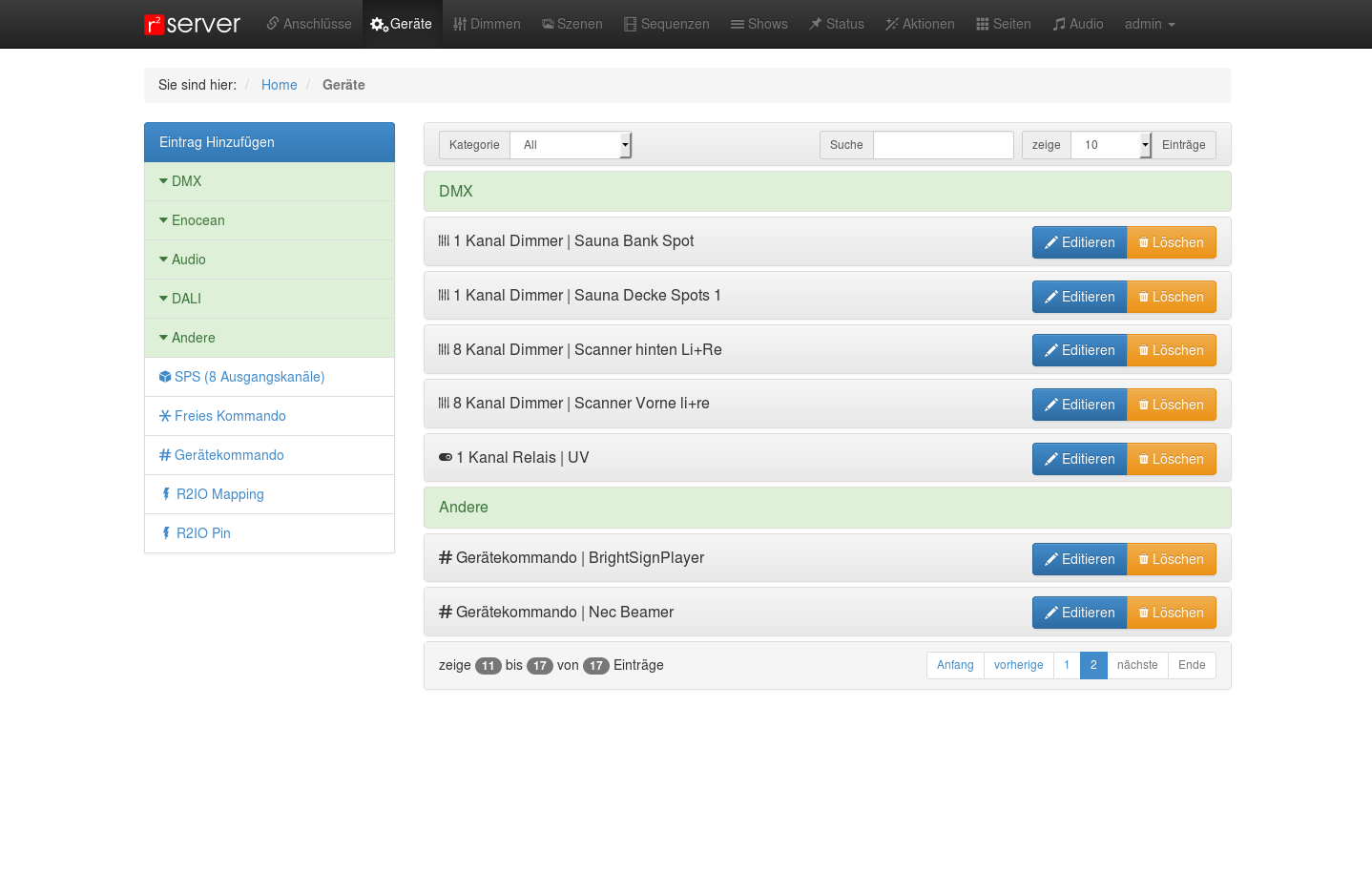Click the asterisk icon for Freies Kommando
Viewport: 1372px width, 894px height.
click(x=165, y=416)
